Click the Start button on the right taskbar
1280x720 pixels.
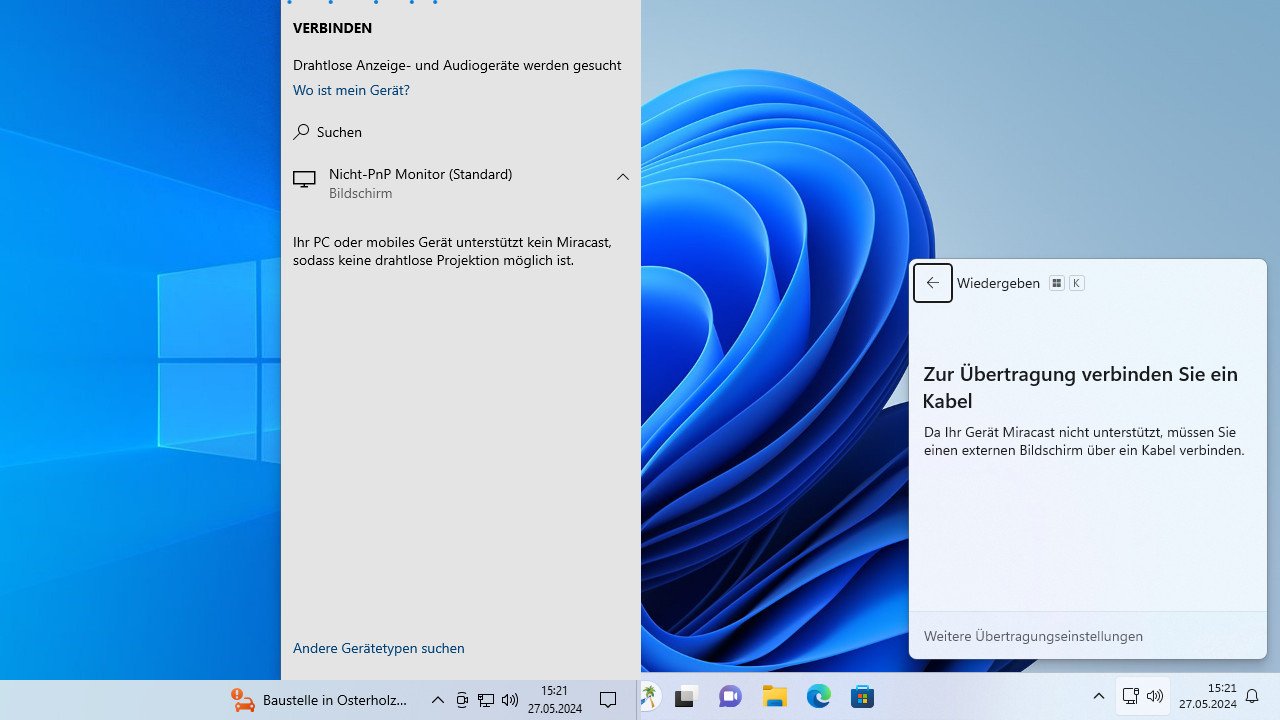[650, 699]
